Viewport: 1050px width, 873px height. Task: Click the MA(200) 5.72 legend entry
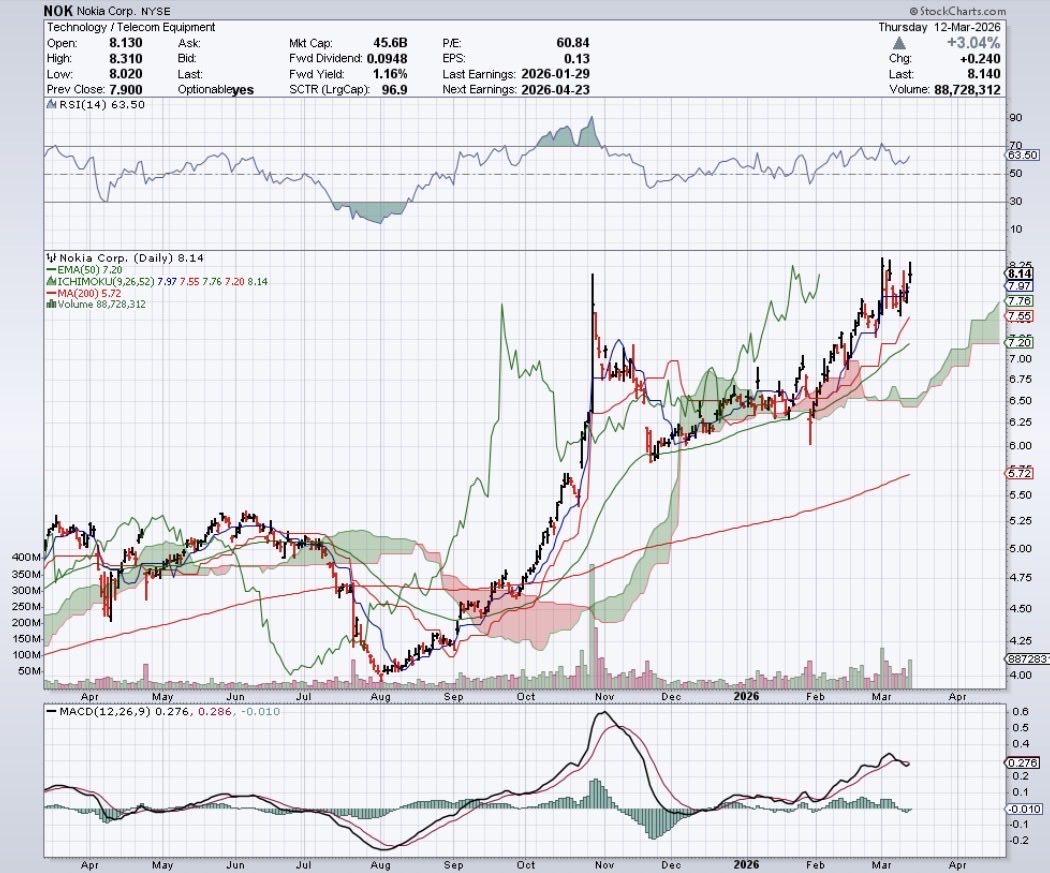89,293
